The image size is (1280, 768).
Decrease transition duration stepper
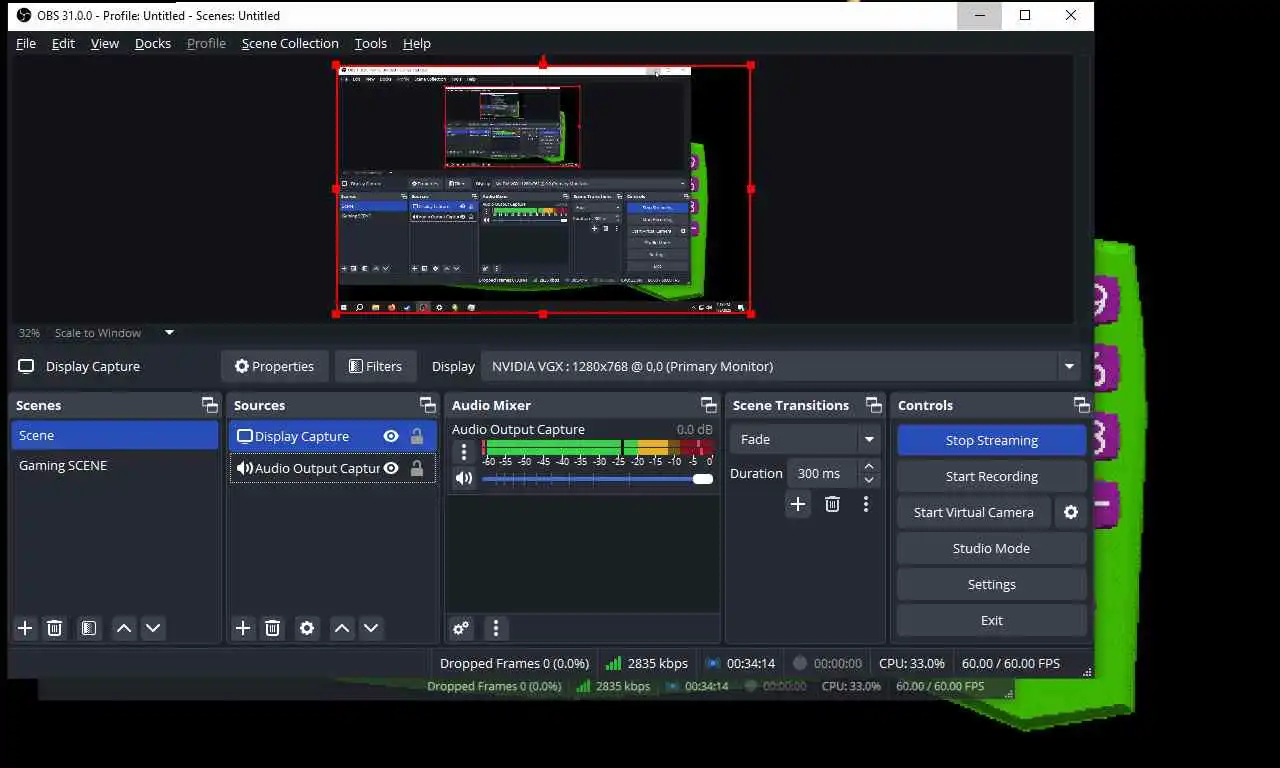click(x=869, y=481)
